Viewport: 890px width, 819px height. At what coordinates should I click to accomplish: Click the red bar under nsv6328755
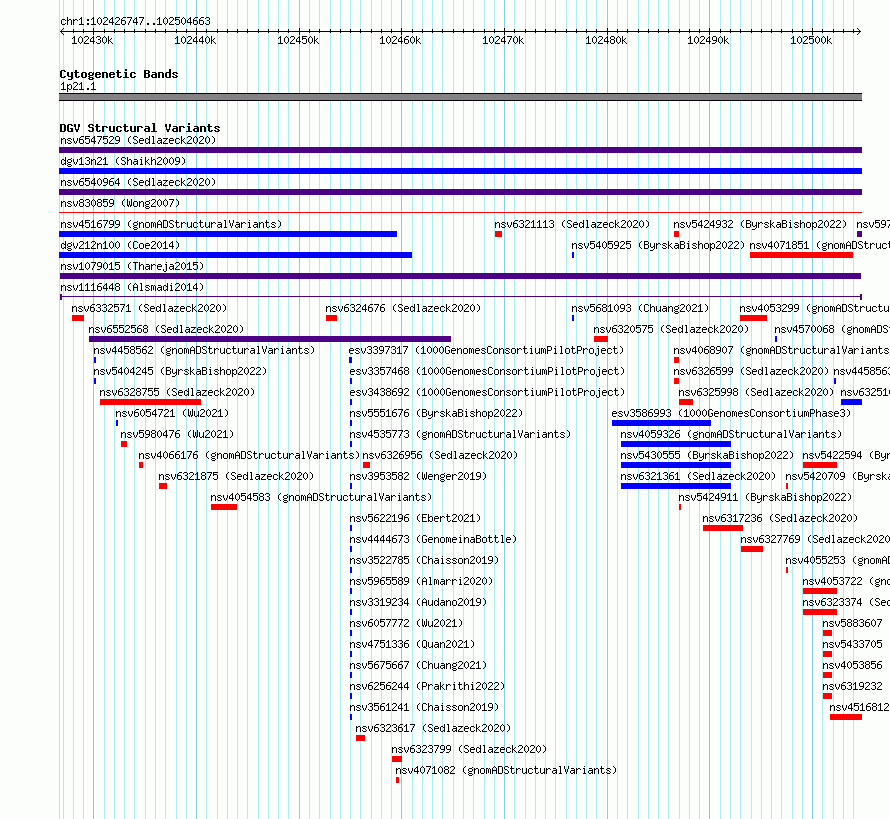[150, 402]
